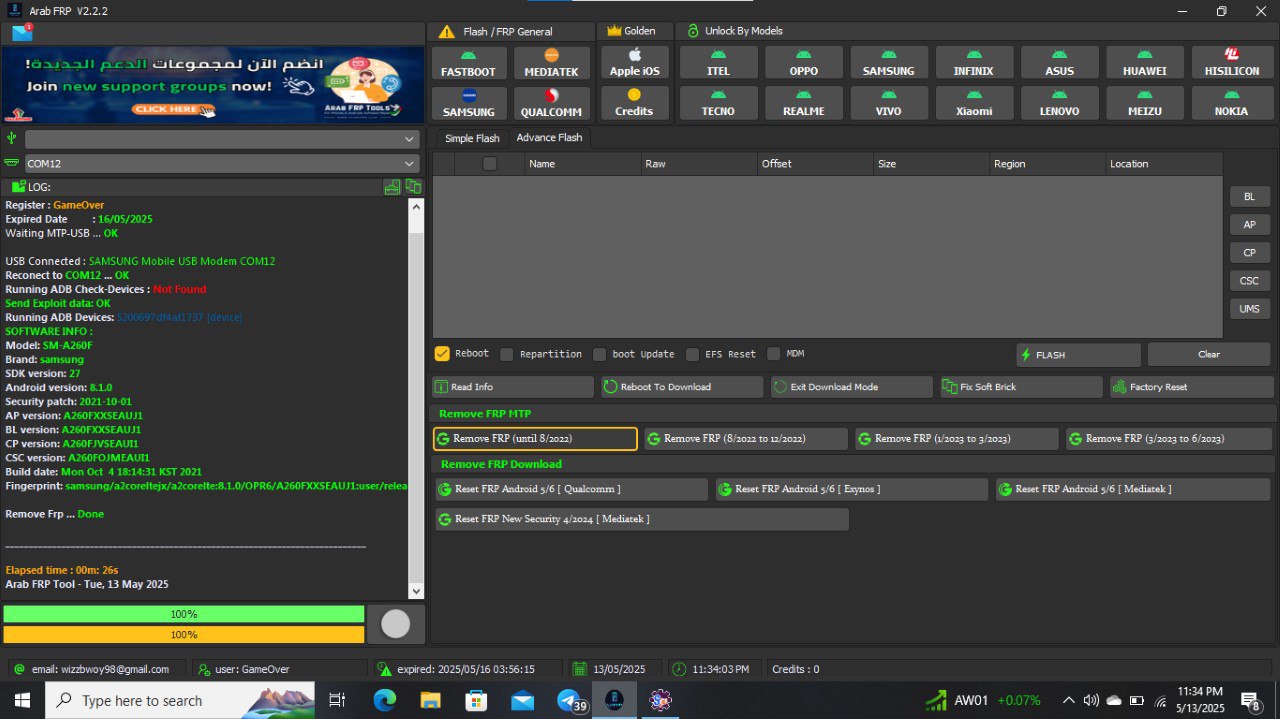Click Reboot To Download button
Viewport: 1280px width, 719px height.
[x=682, y=387]
